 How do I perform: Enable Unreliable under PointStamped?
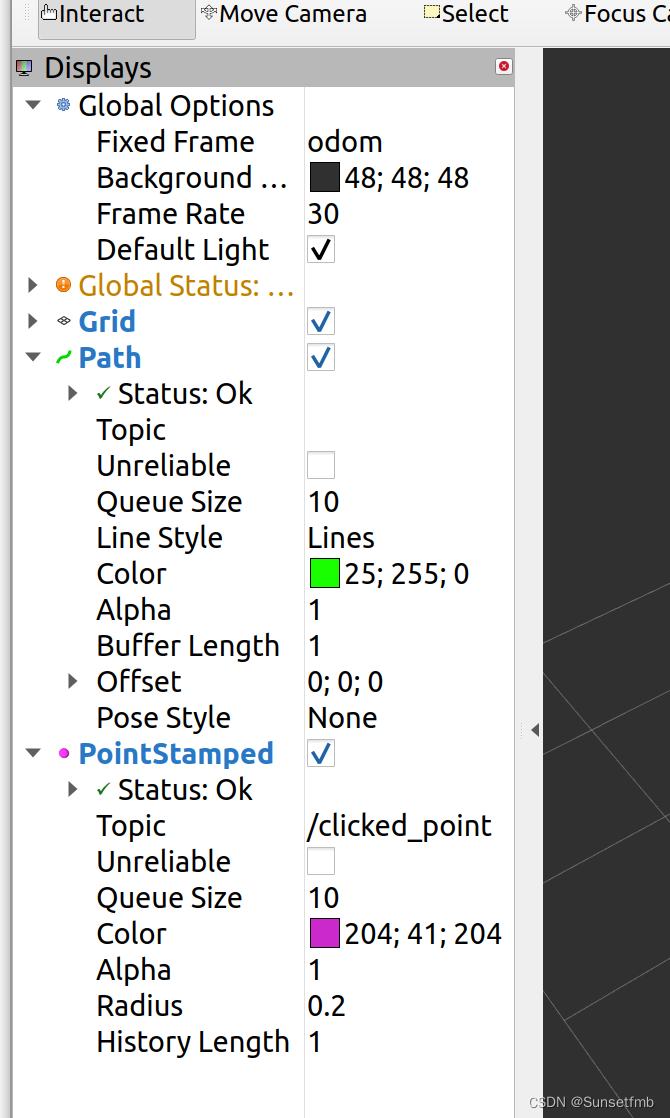tap(321, 861)
